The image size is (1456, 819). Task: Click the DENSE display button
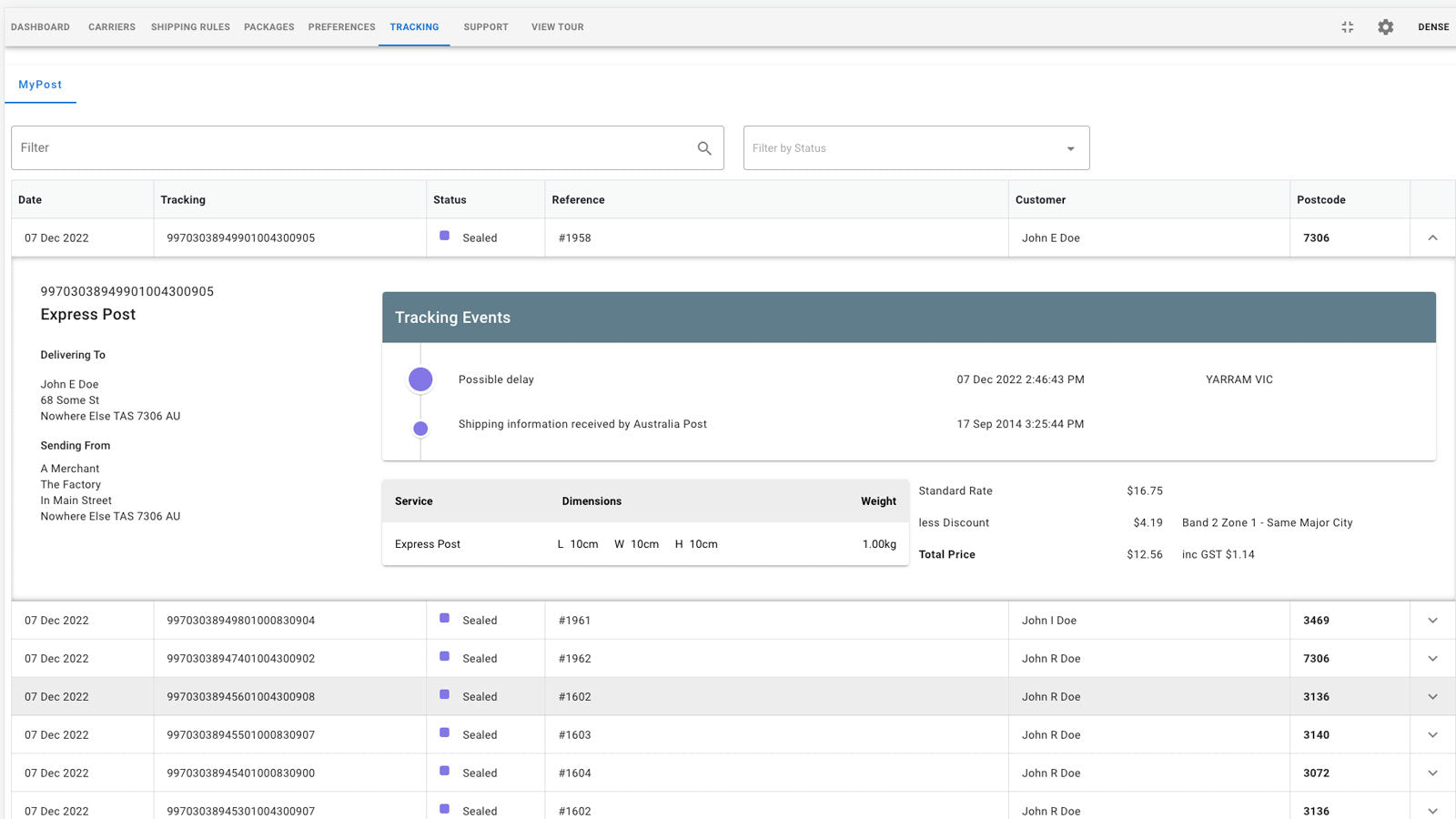[1433, 27]
